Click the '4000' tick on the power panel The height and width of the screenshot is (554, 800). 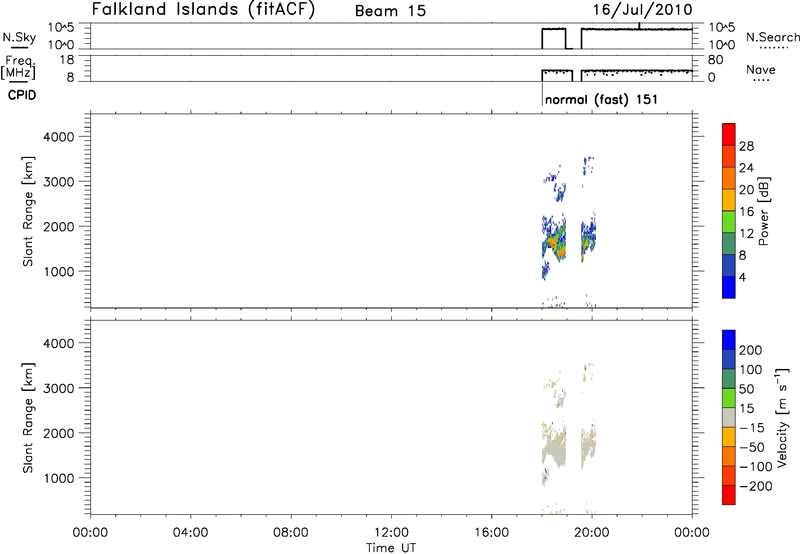[x=59, y=137]
